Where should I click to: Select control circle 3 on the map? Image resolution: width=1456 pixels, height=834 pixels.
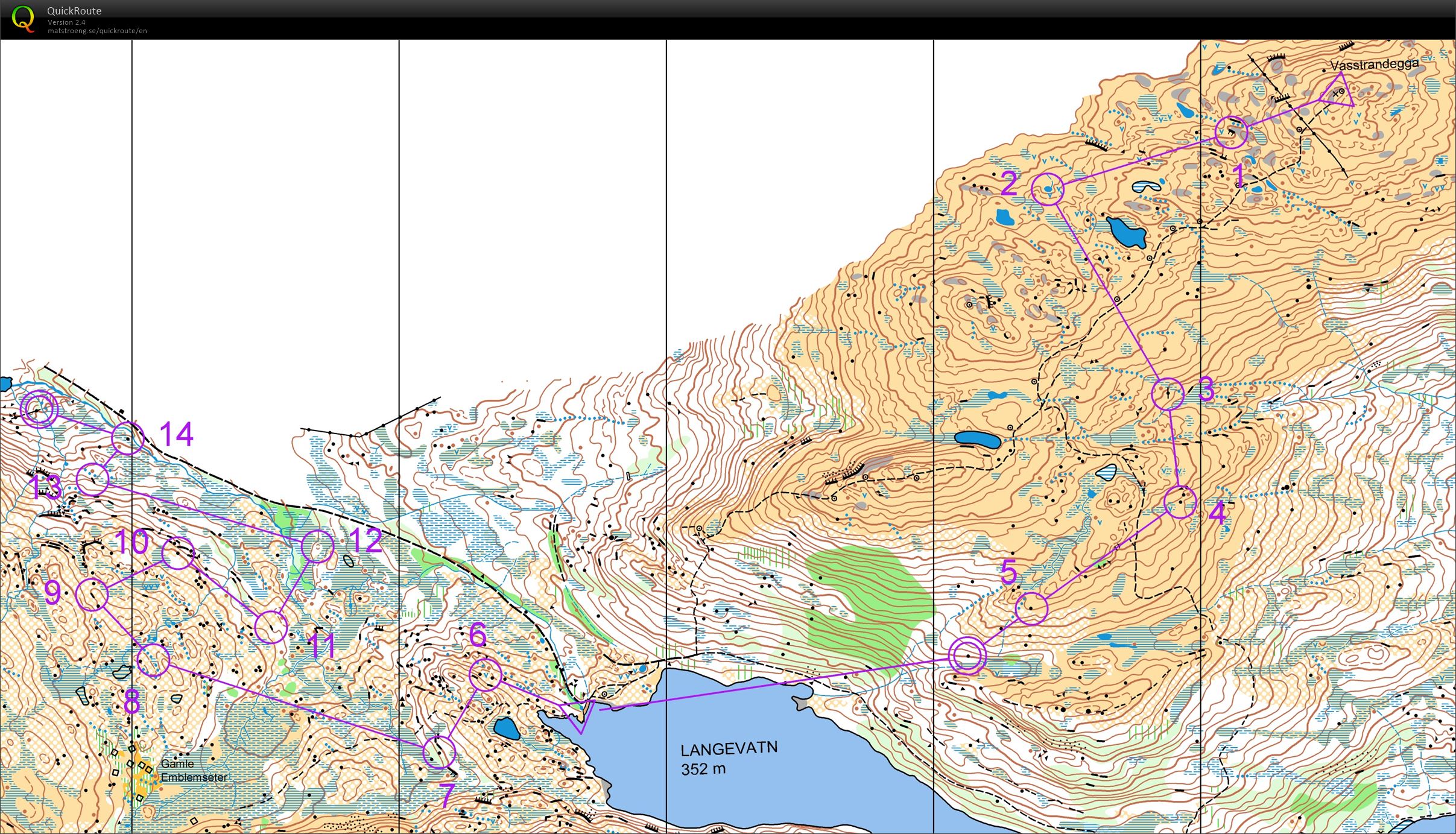tap(1168, 394)
